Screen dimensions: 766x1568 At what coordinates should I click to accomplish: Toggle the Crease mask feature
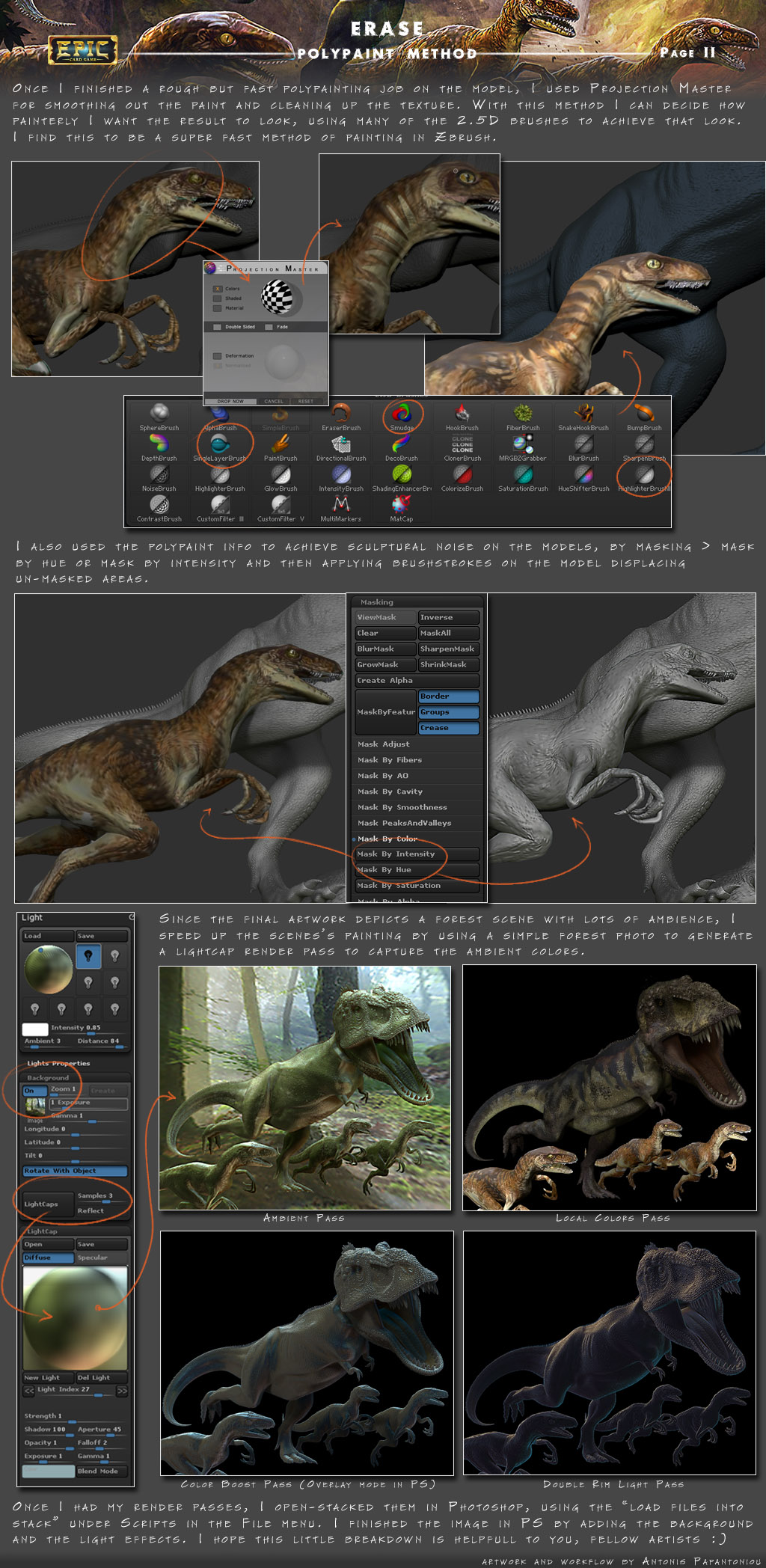pos(448,728)
